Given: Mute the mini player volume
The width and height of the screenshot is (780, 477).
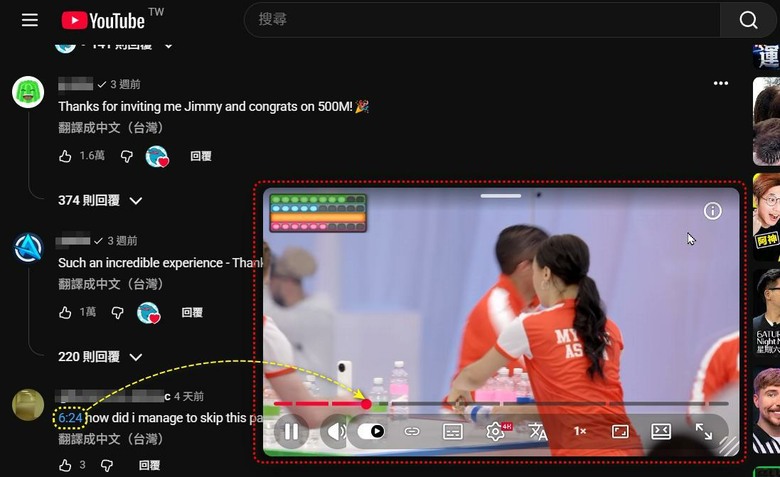Looking at the screenshot, I should [x=335, y=431].
